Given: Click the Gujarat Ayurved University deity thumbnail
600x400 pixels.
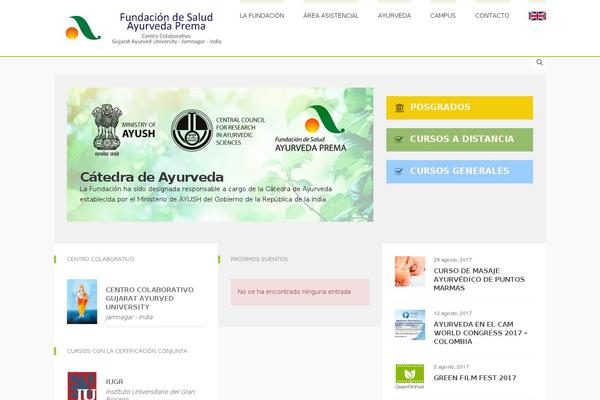Looking at the screenshot, I should click(x=82, y=302).
